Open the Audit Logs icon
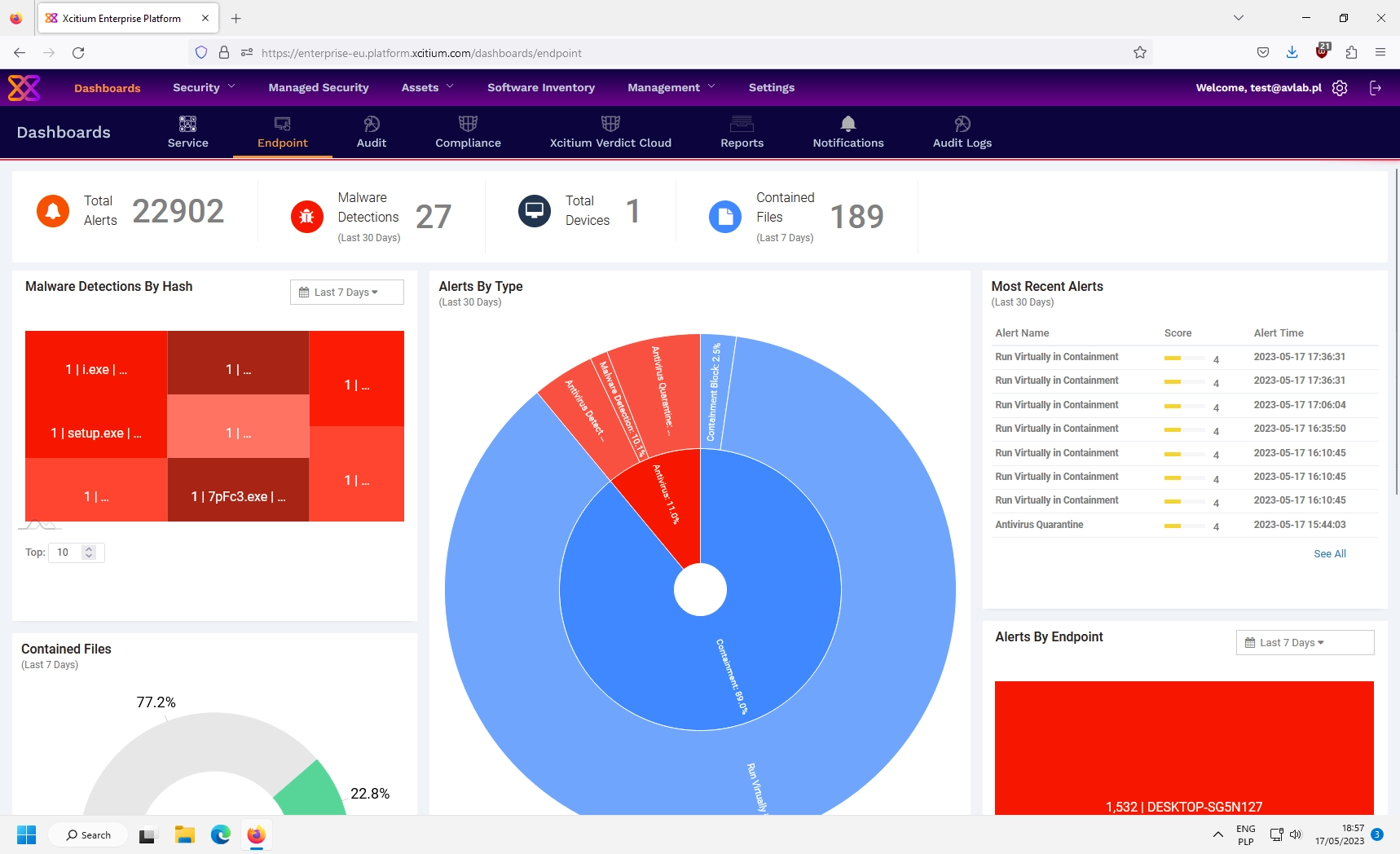Screen dimensions: 1400x854 click(x=962, y=124)
